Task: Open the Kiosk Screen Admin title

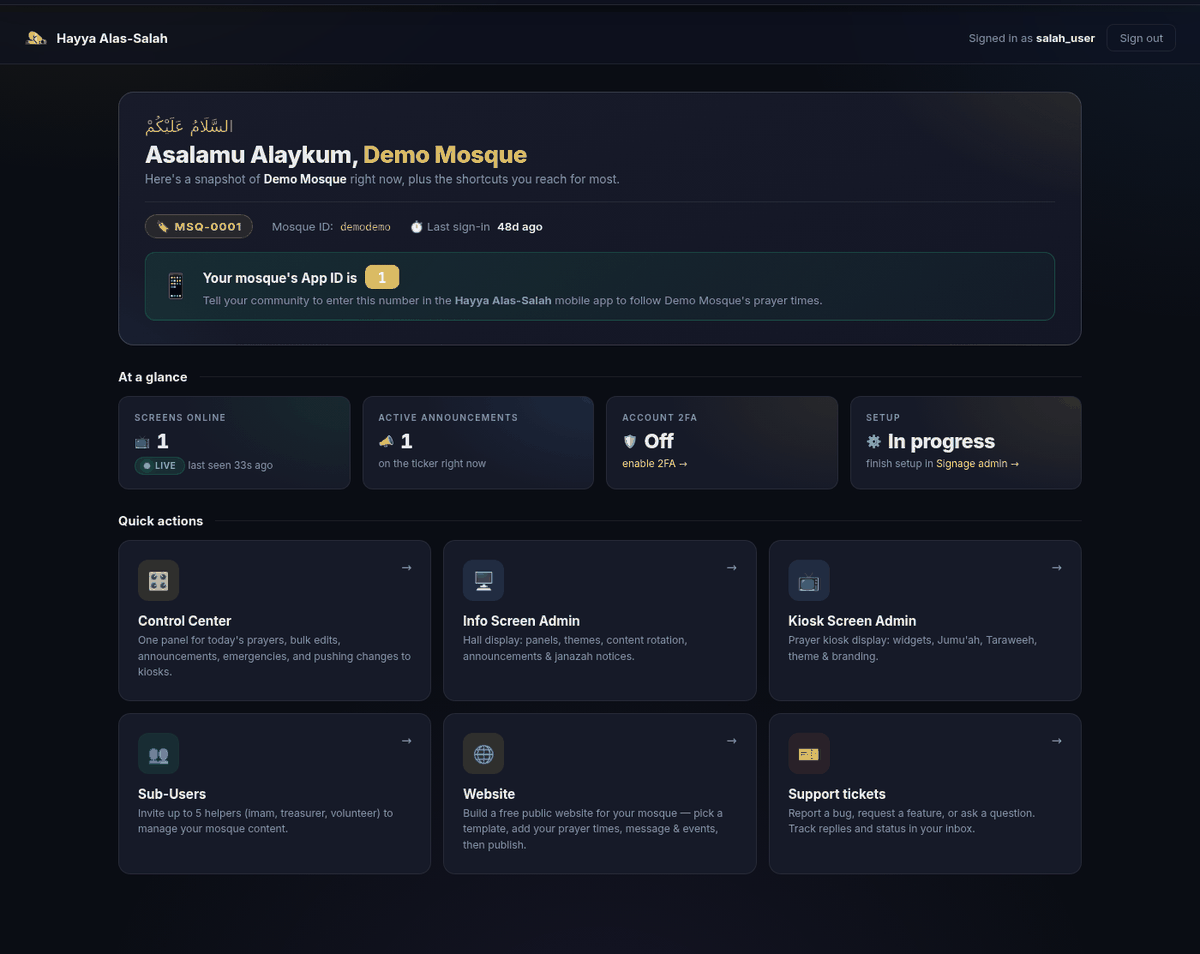Action: [x=852, y=621]
